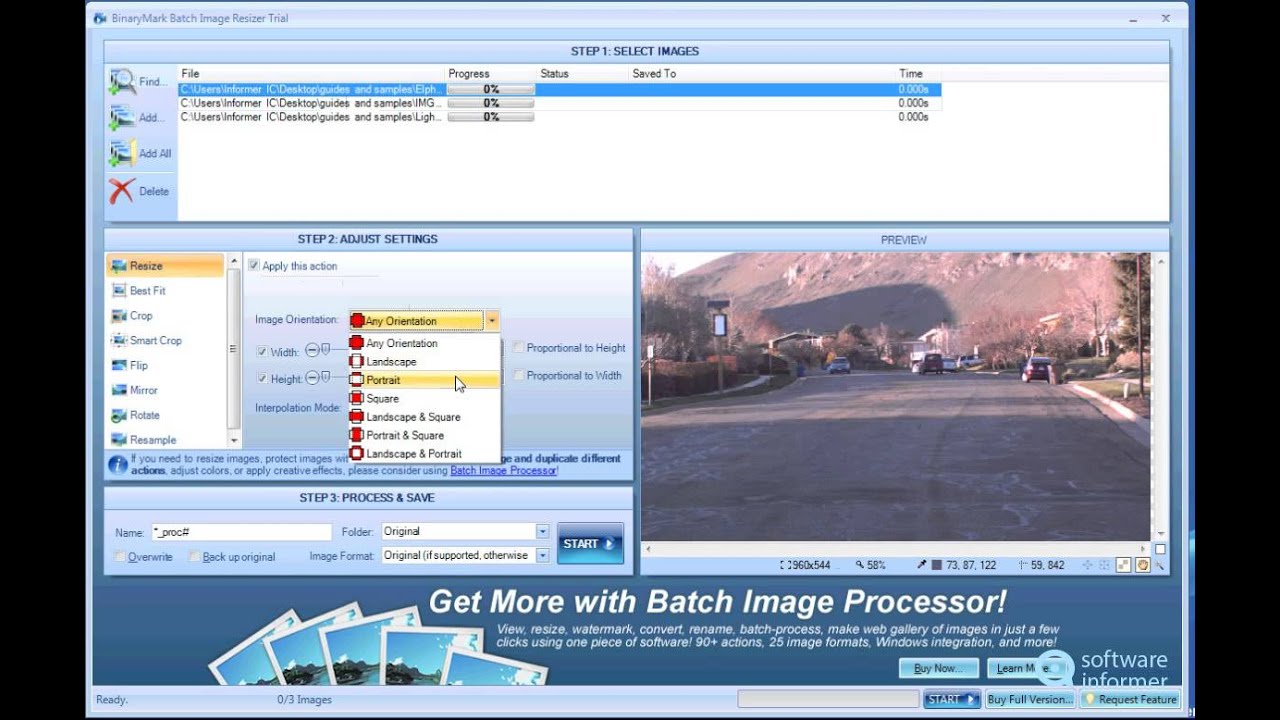
Task: Click the crosshair move icon in preview bar
Action: [x=1088, y=565]
